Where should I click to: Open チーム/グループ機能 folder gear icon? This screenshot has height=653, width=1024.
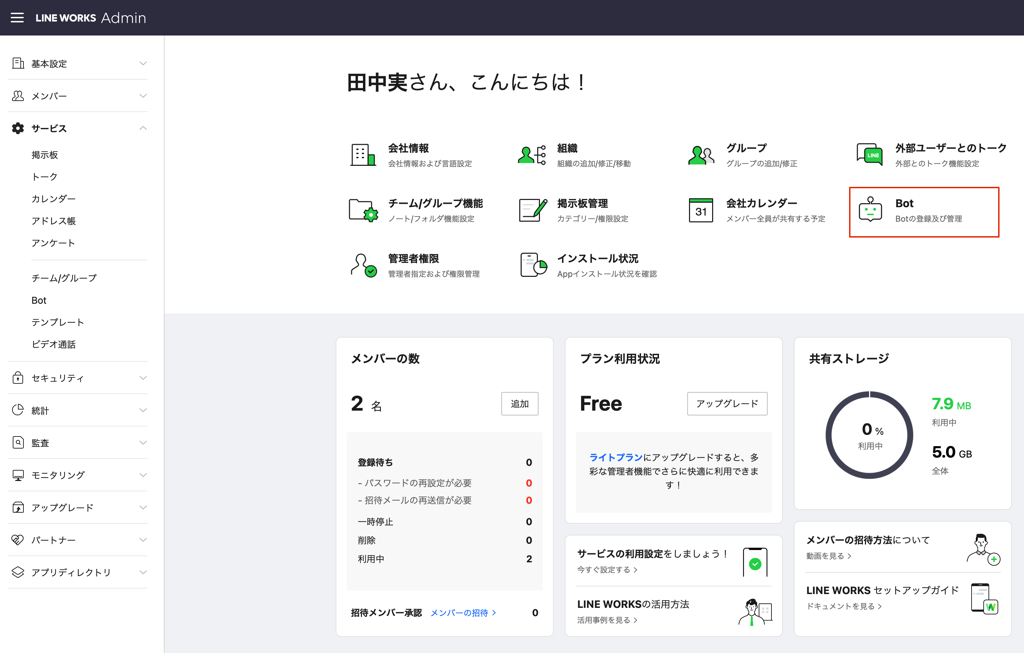point(363,210)
